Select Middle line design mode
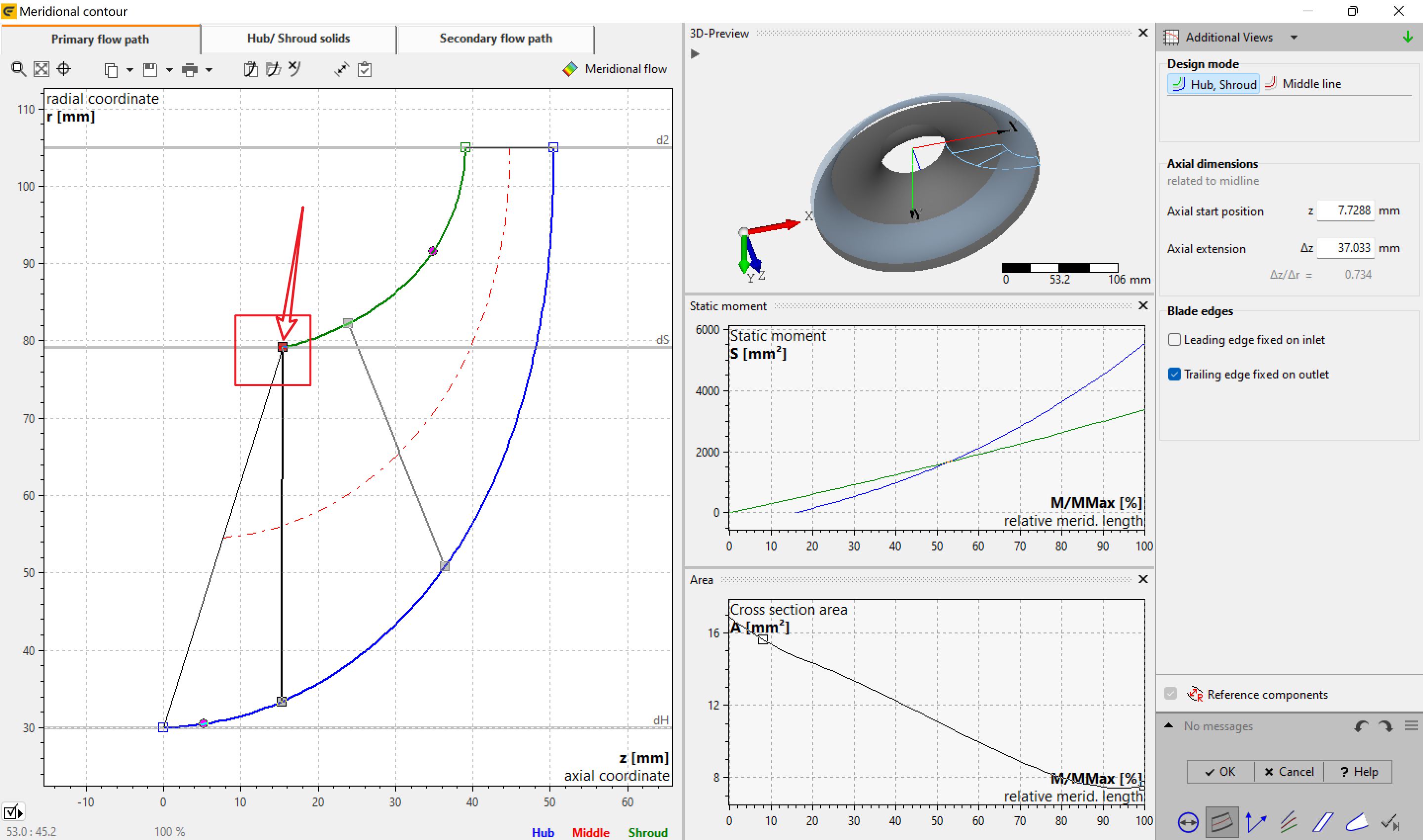1423x840 pixels. click(1303, 84)
